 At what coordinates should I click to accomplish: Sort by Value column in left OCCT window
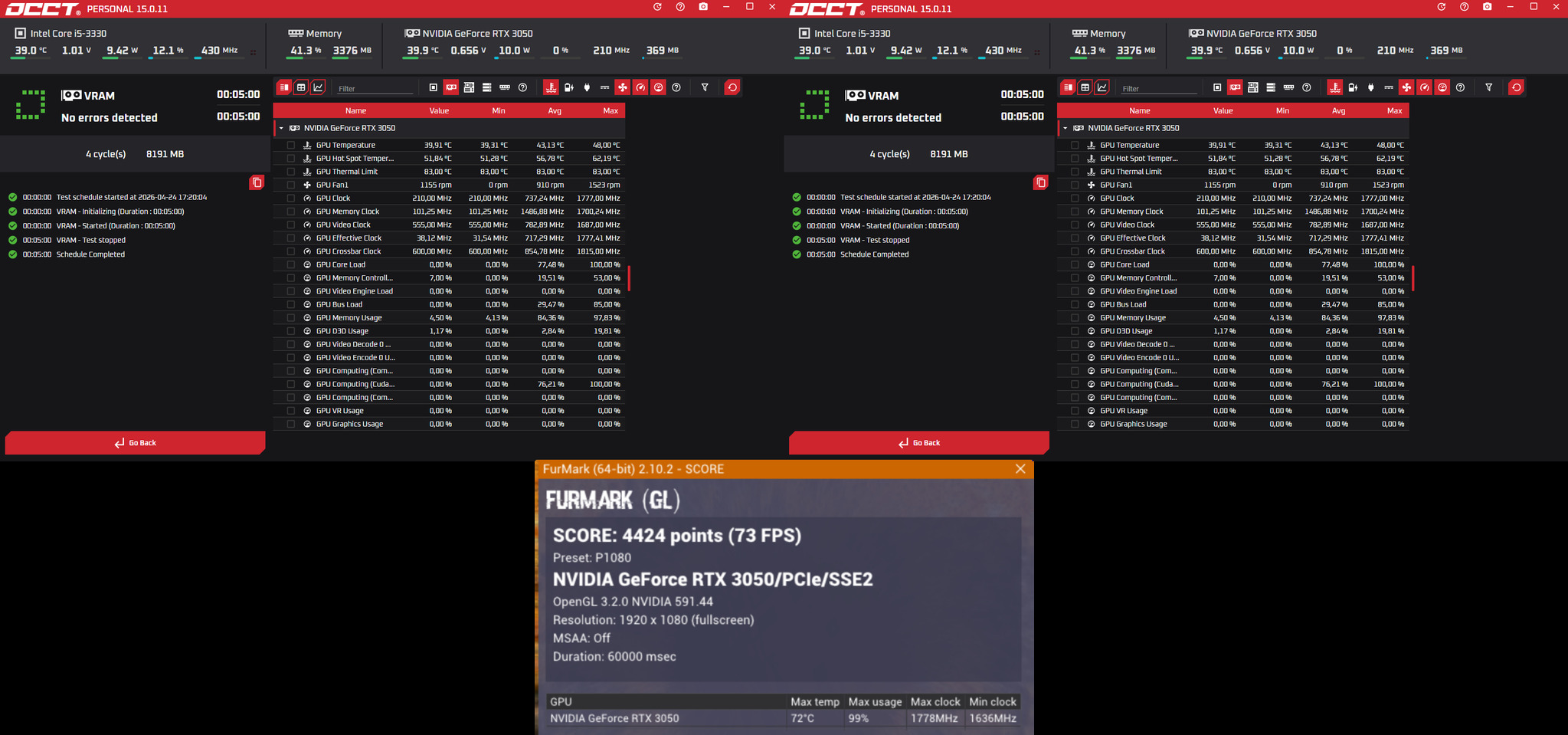pos(439,111)
